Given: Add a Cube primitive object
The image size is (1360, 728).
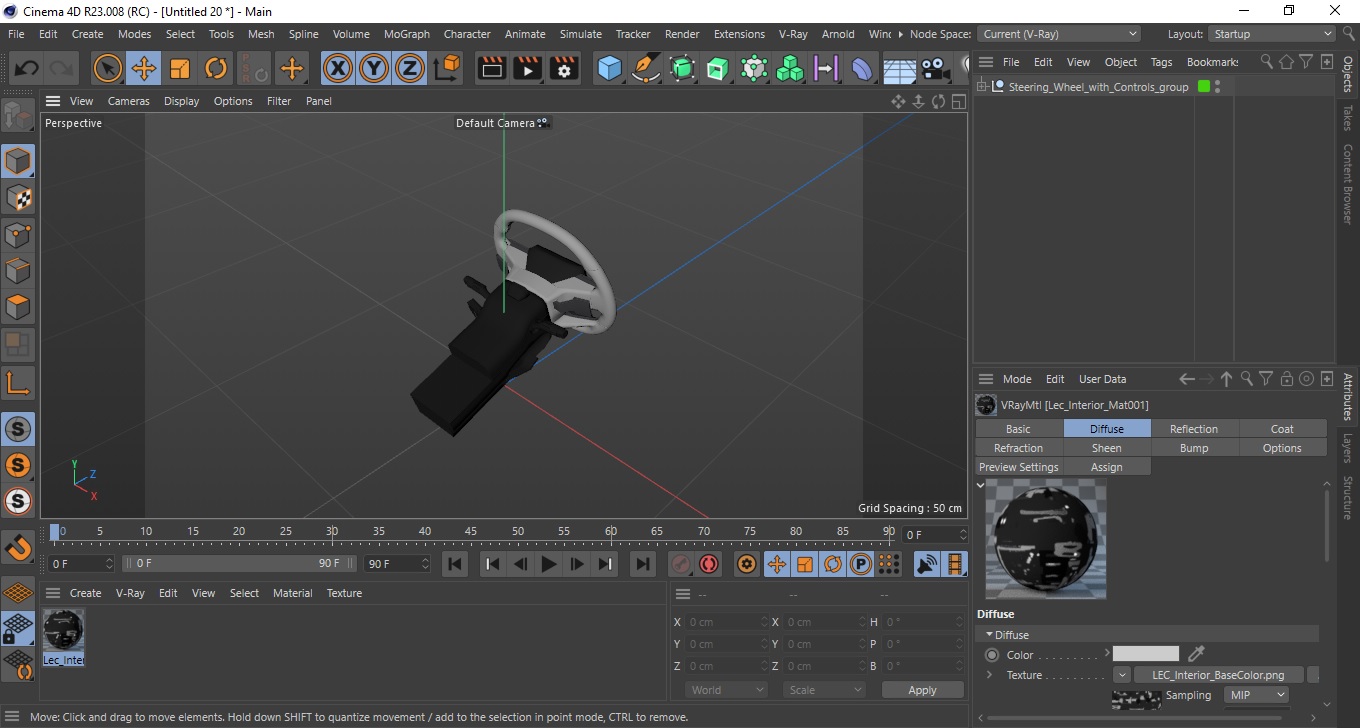Looking at the screenshot, I should click(x=610, y=69).
